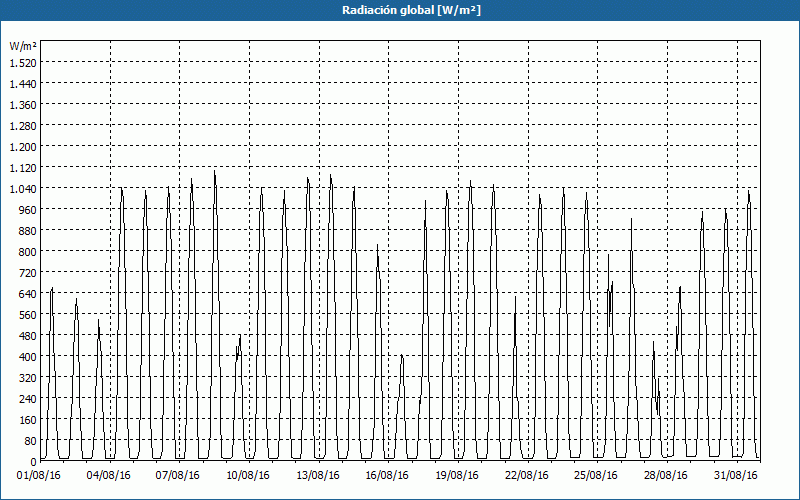Click the 560 y-axis label
800x500 pixels.
coord(28,315)
